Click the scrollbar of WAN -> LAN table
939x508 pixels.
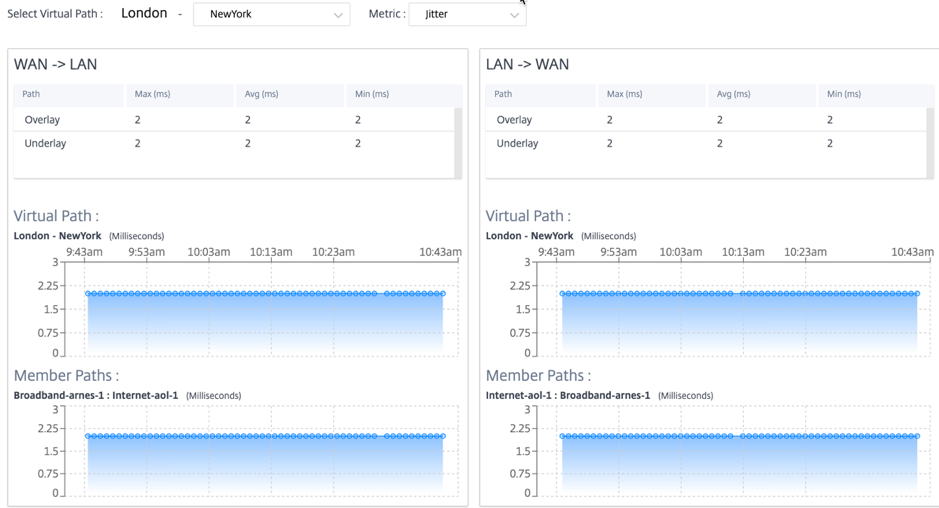(x=458, y=143)
